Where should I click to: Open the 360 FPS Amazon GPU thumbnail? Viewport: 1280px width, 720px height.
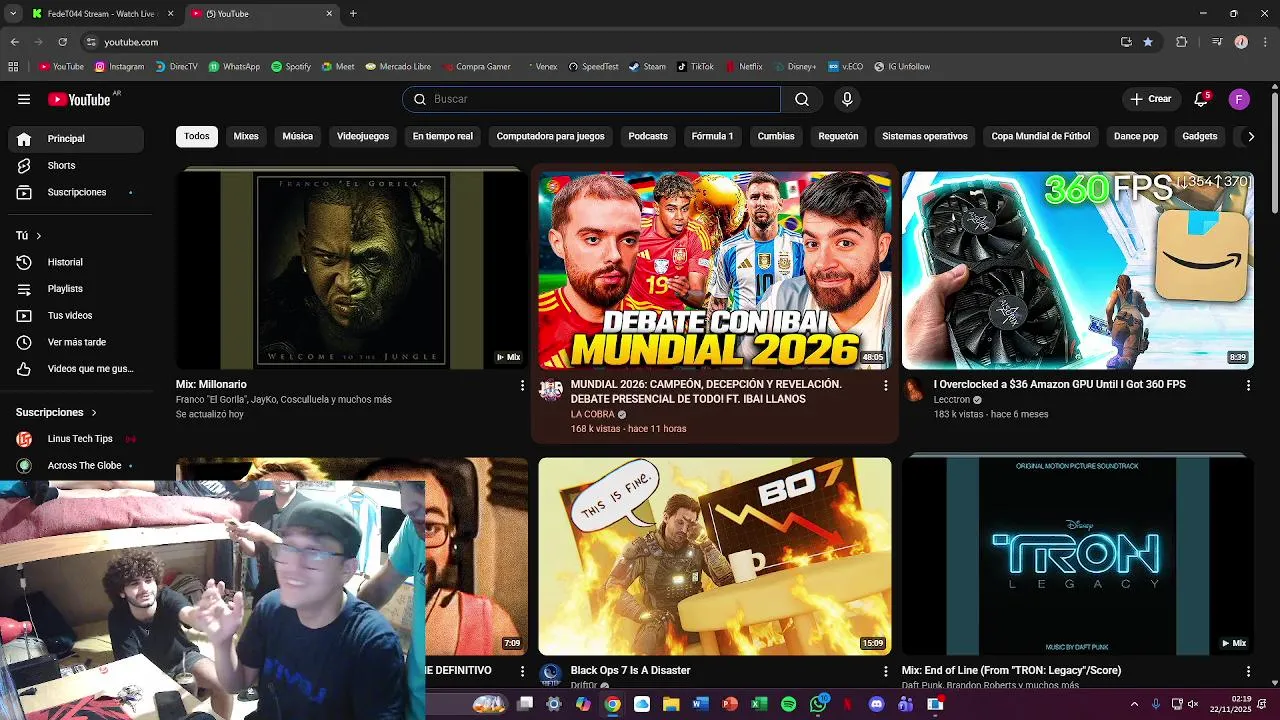point(1077,270)
